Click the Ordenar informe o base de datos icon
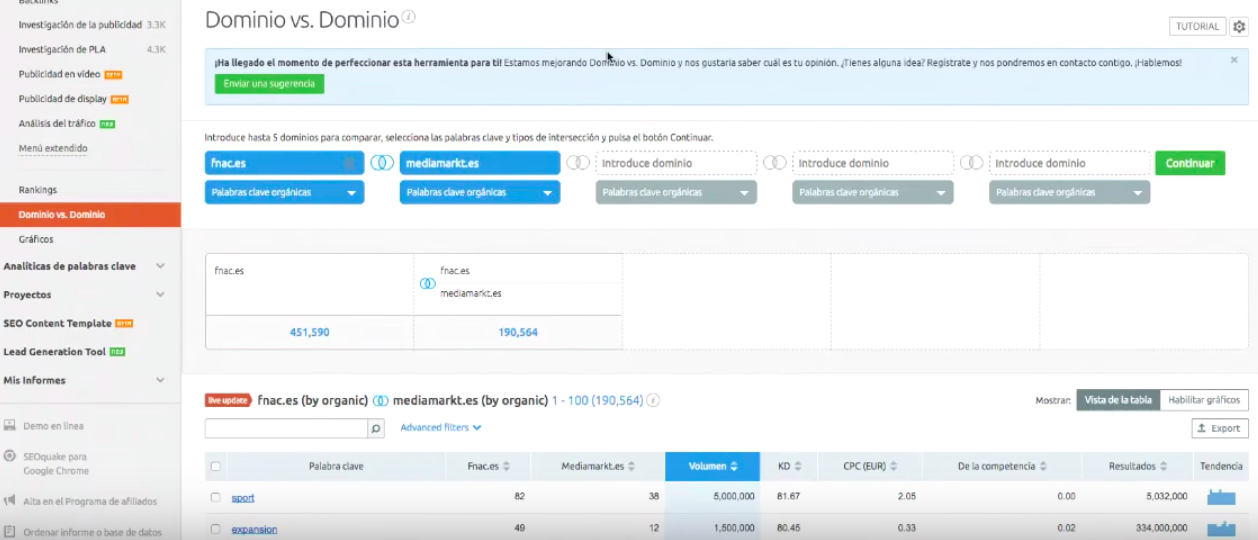Screen dimensions: 1258x540 tap(9, 531)
